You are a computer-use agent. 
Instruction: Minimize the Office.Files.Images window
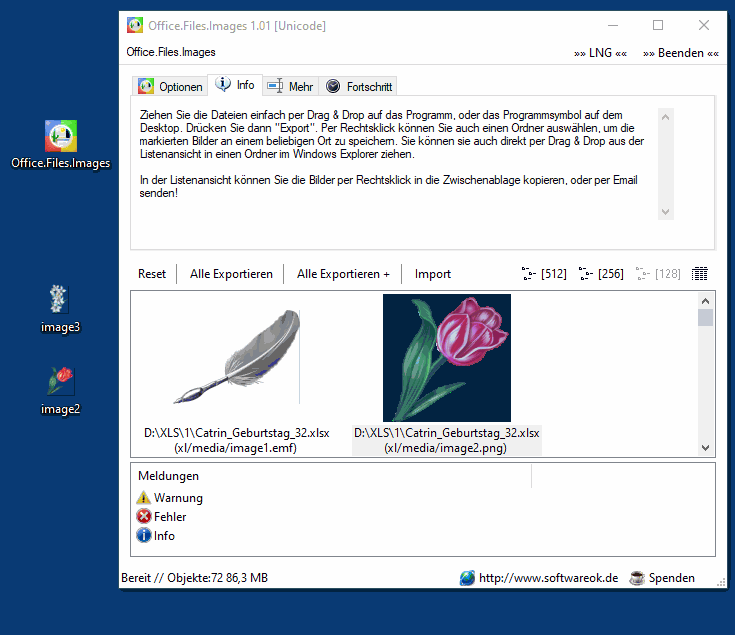point(613,25)
